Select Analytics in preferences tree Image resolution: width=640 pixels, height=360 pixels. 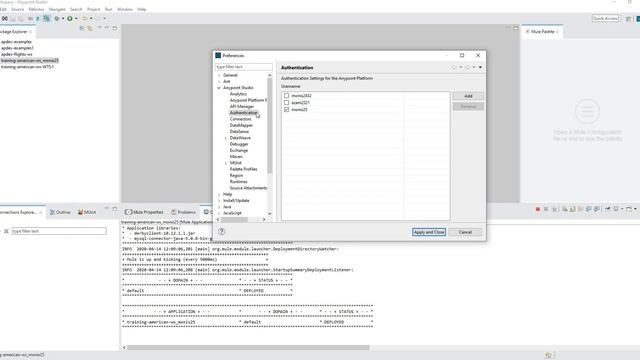[238, 94]
